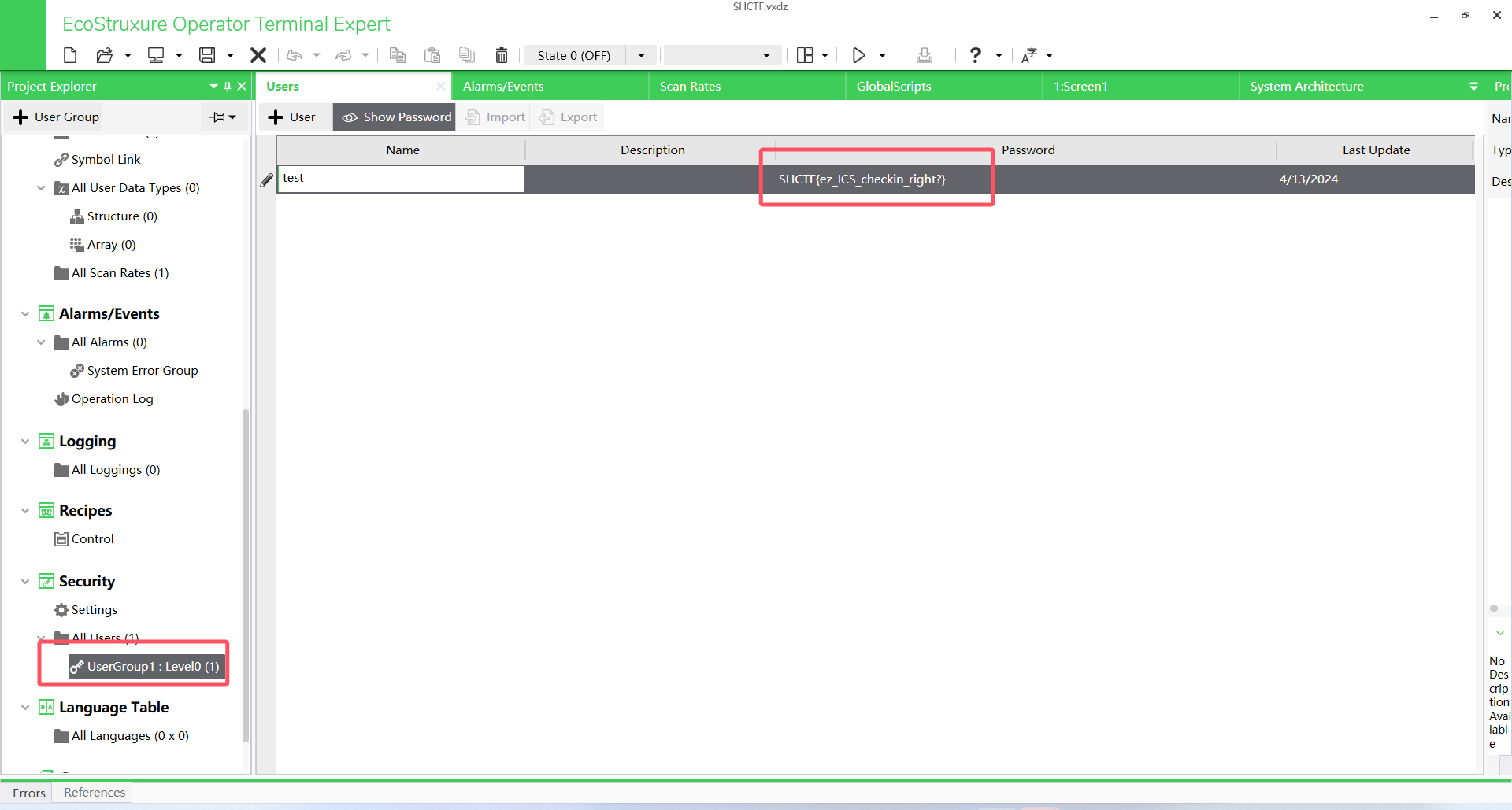1512x810 pixels.
Task: Click the Undo arrow icon
Action: (x=295, y=55)
